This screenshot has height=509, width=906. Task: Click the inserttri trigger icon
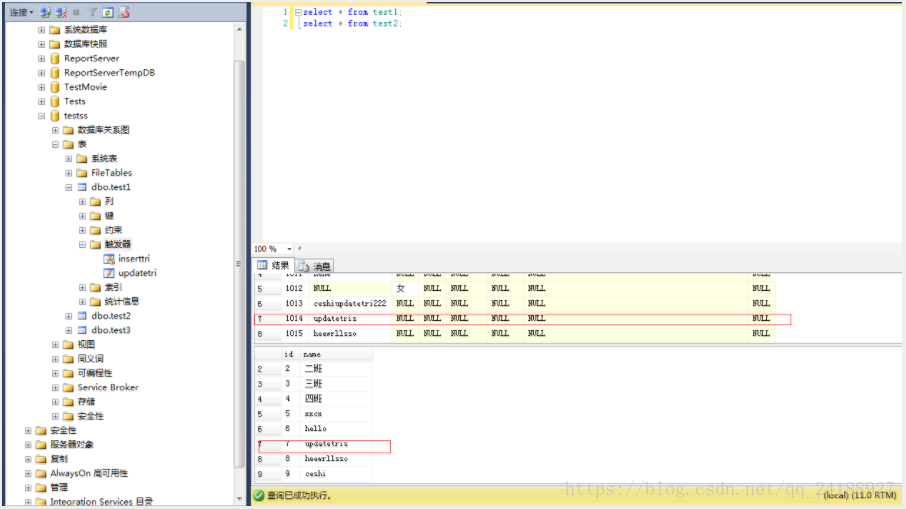[x=109, y=259]
